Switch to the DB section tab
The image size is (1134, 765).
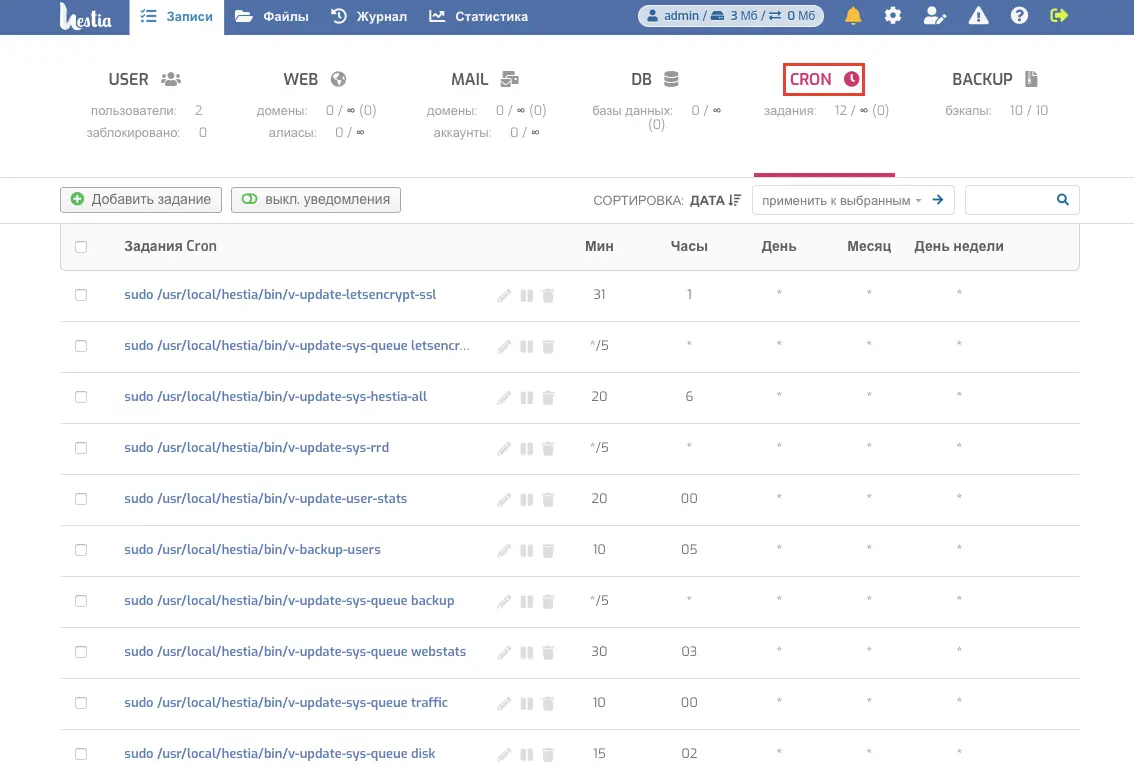point(655,79)
